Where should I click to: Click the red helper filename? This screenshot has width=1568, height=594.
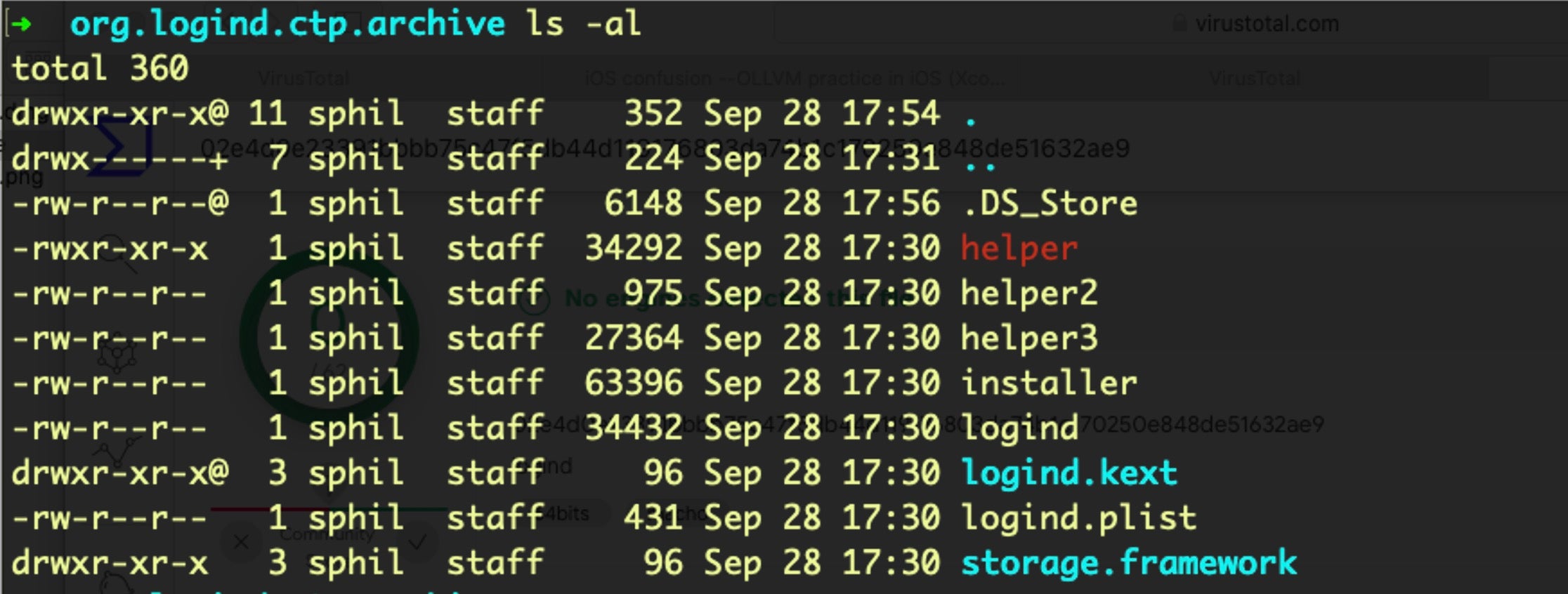1019,249
